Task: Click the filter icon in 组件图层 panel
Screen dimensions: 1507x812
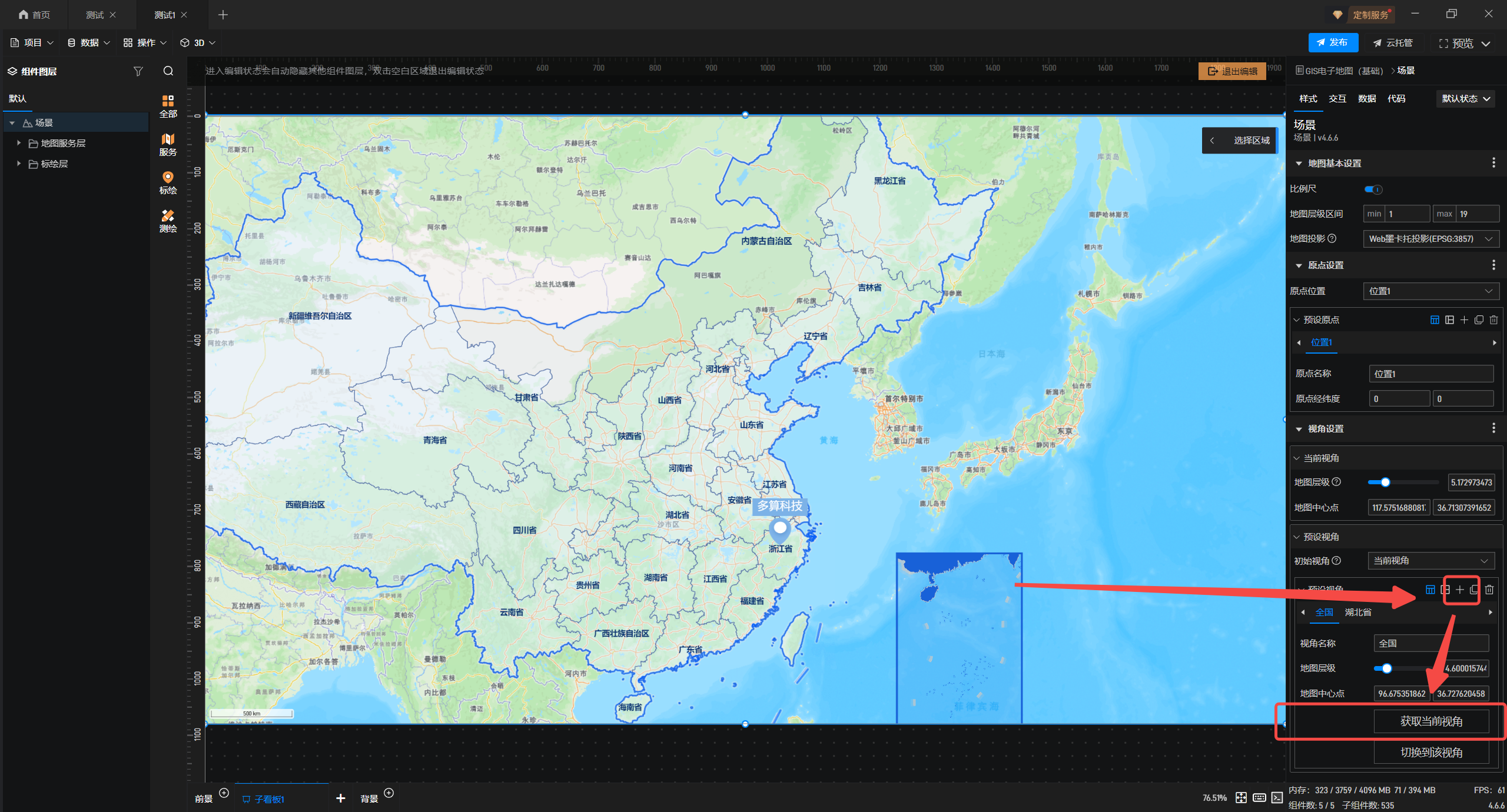Action: 138,71
